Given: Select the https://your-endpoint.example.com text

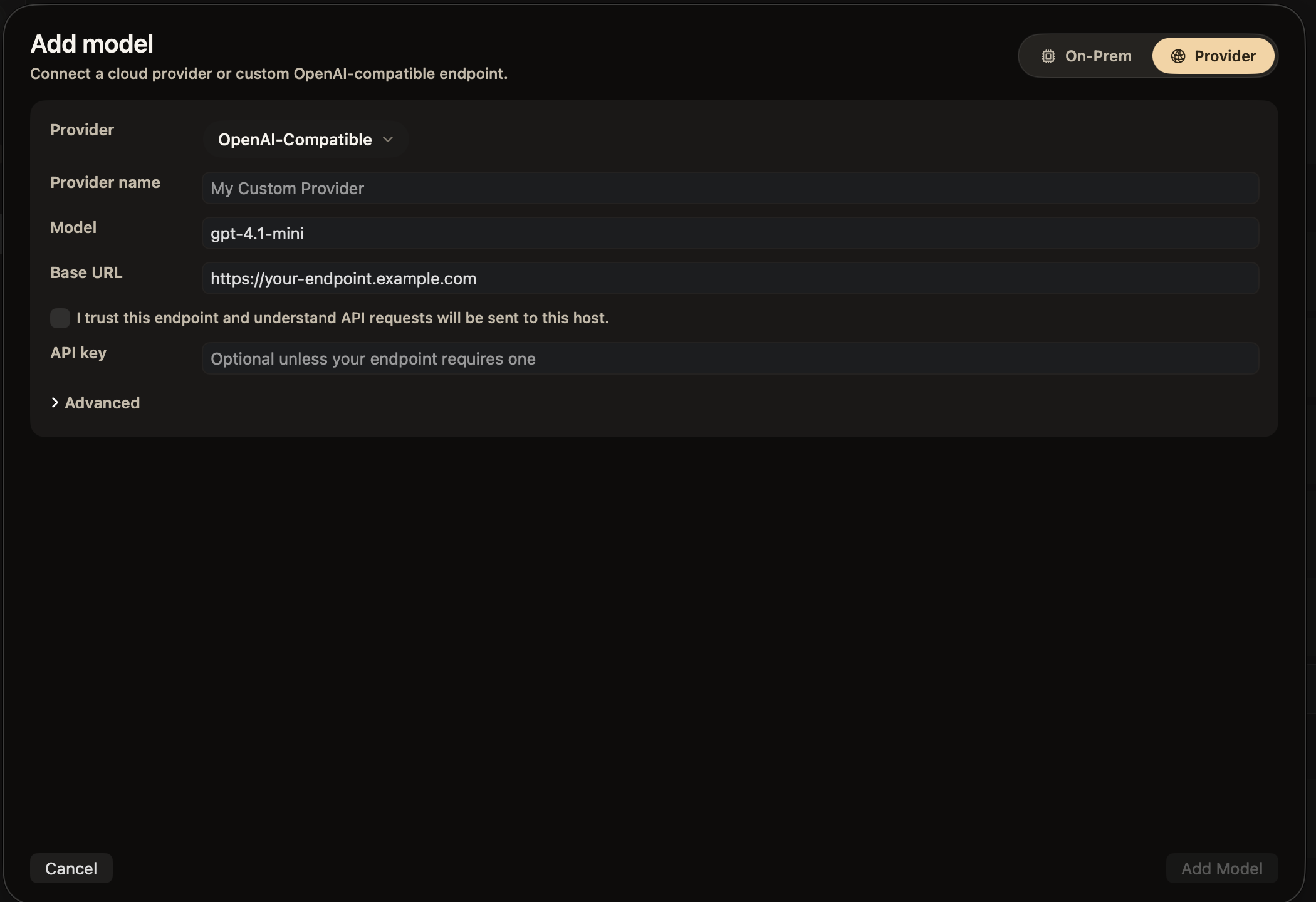Looking at the screenshot, I should pyautogui.click(x=343, y=278).
